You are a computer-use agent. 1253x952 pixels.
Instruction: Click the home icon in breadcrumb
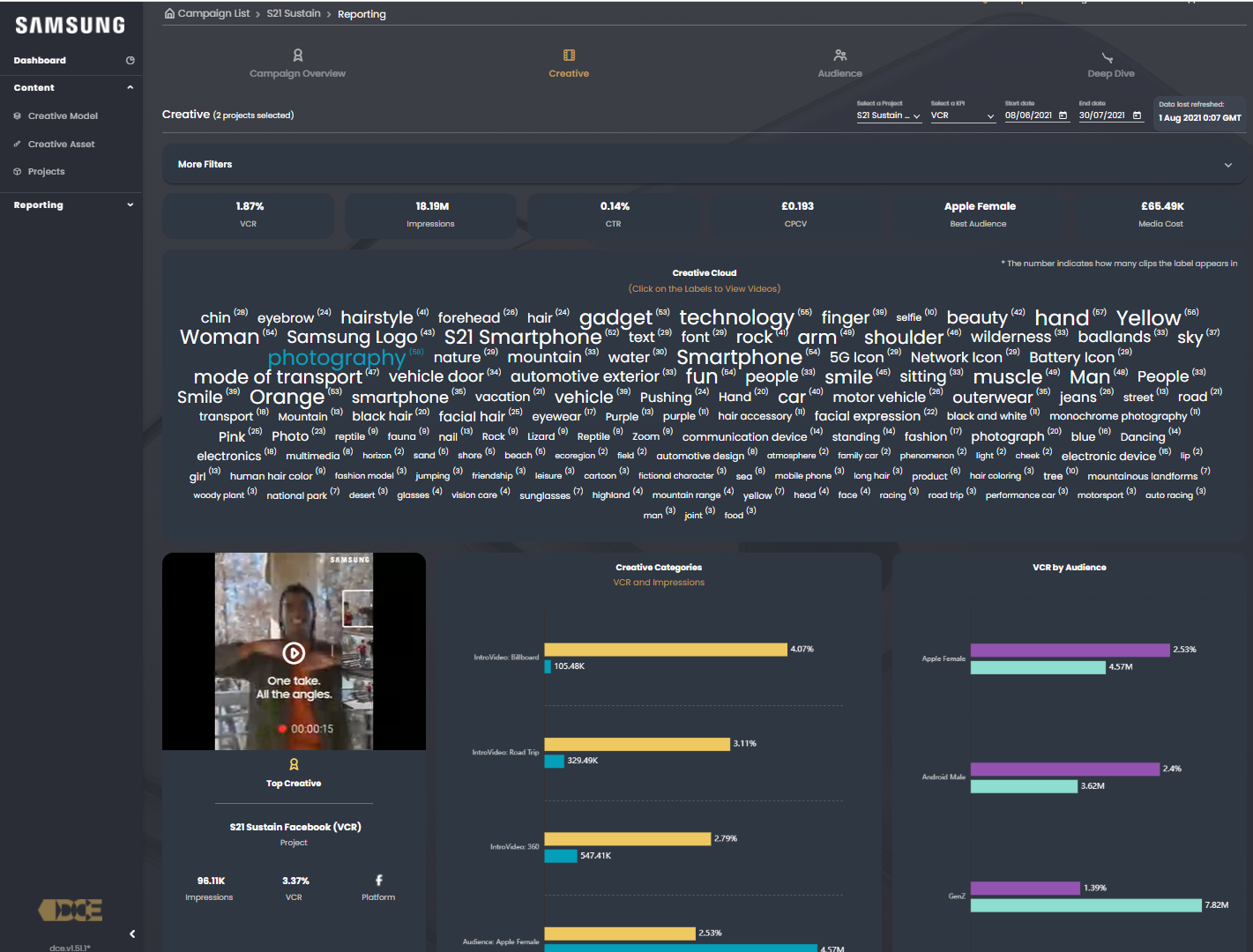click(170, 13)
